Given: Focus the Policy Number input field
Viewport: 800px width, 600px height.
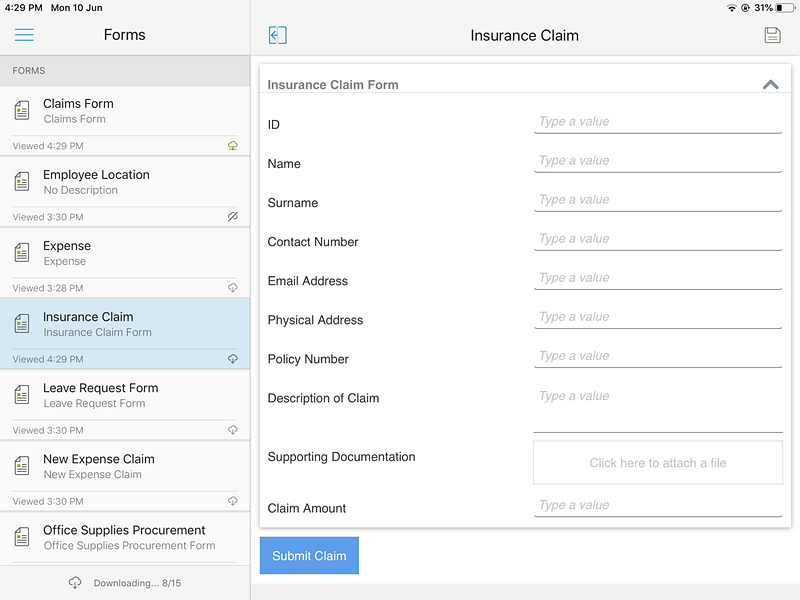Looking at the screenshot, I should point(658,356).
